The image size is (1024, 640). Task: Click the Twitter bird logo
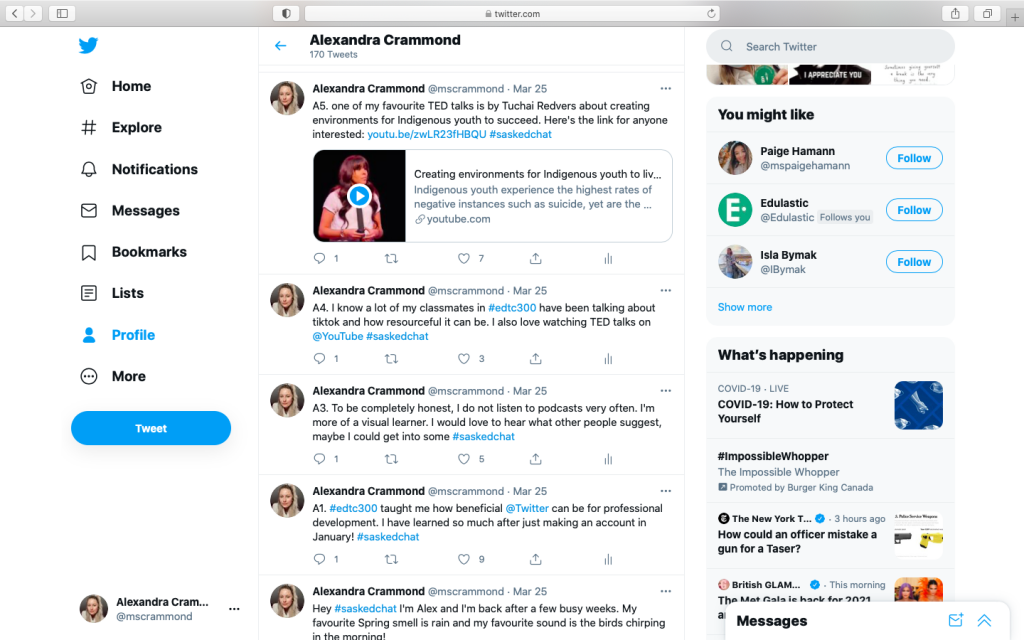click(88, 45)
